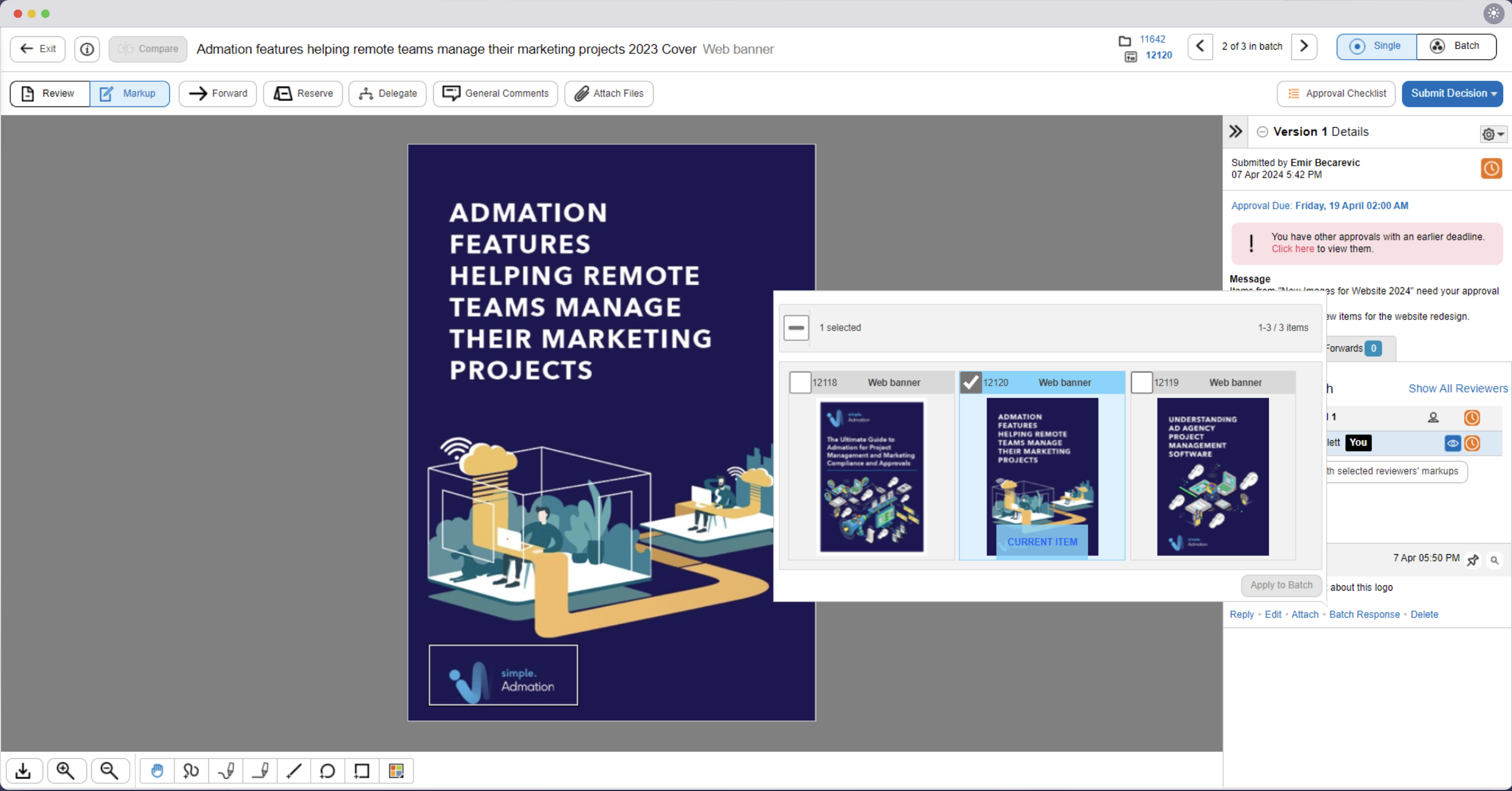
Task: Click the Attach link under the comment
Action: point(1305,614)
